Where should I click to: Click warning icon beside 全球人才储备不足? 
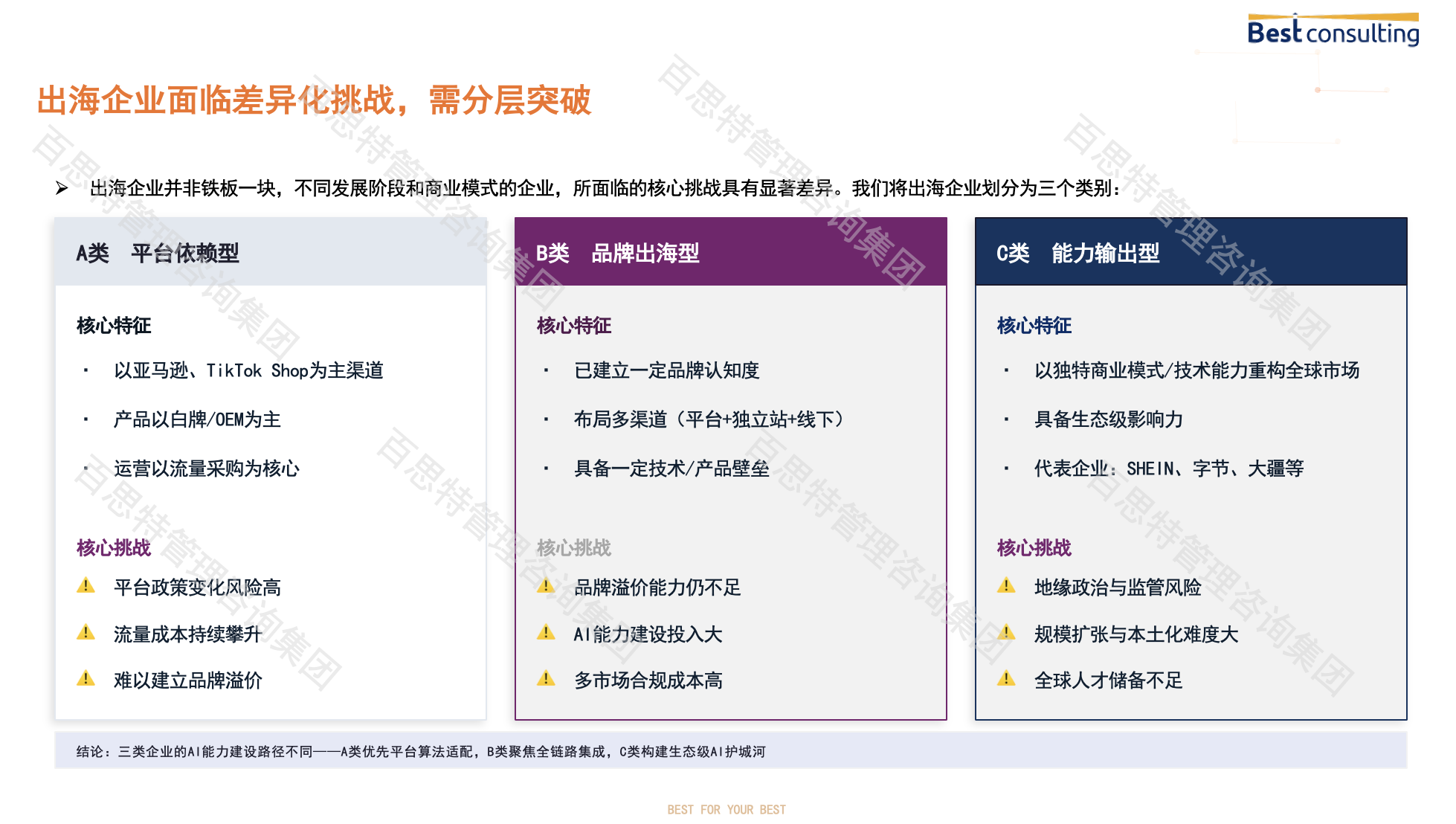point(1007,679)
